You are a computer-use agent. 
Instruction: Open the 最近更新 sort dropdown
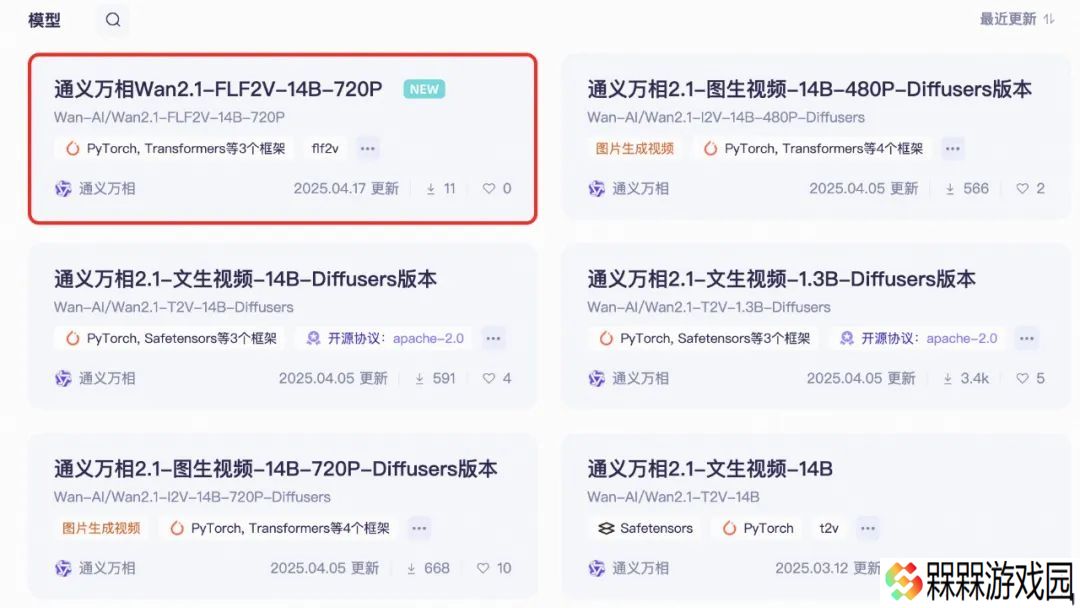pos(1017,19)
